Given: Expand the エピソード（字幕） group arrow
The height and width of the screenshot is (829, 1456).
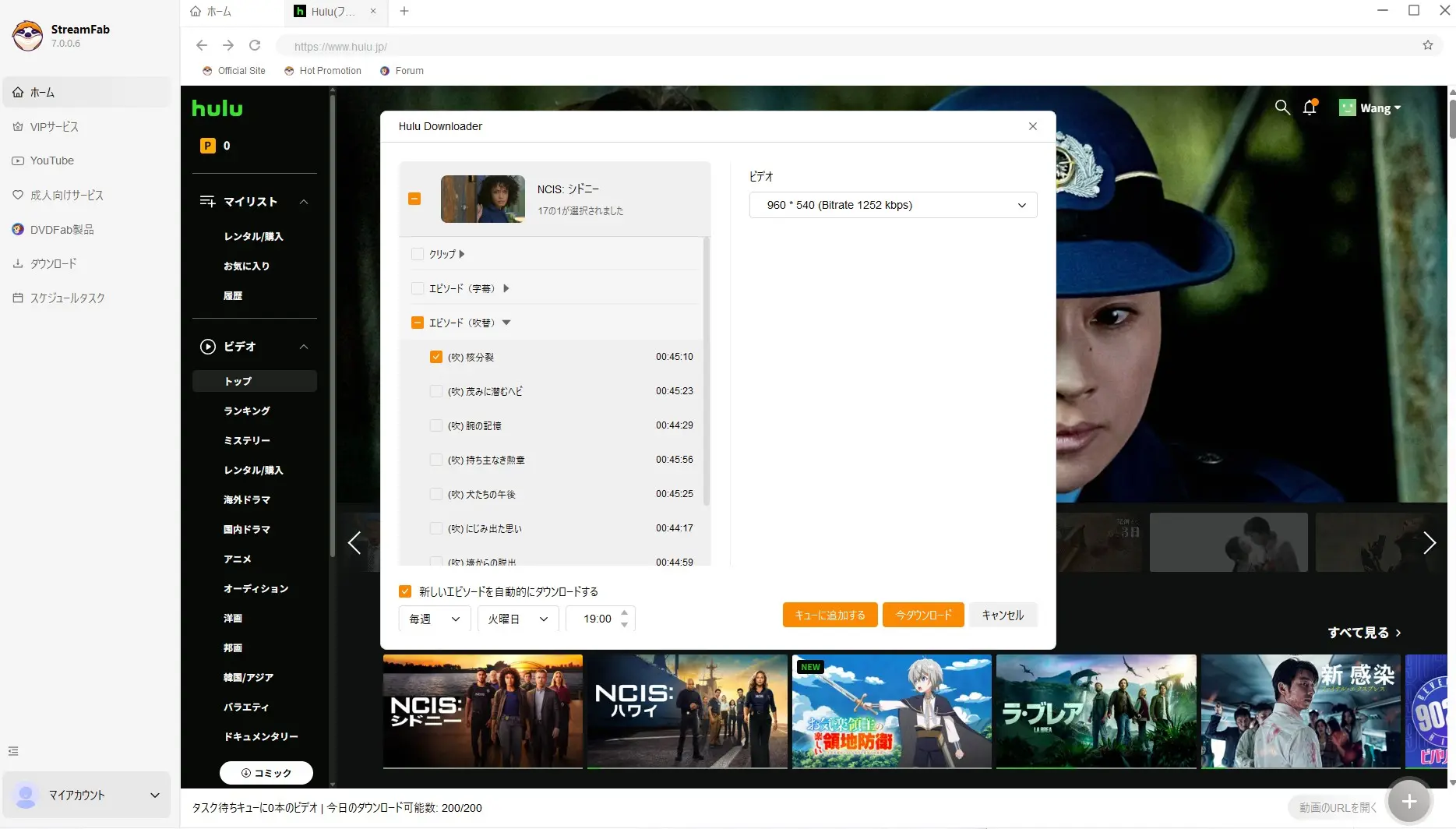Looking at the screenshot, I should pyautogui.click(x=506, y=288).
